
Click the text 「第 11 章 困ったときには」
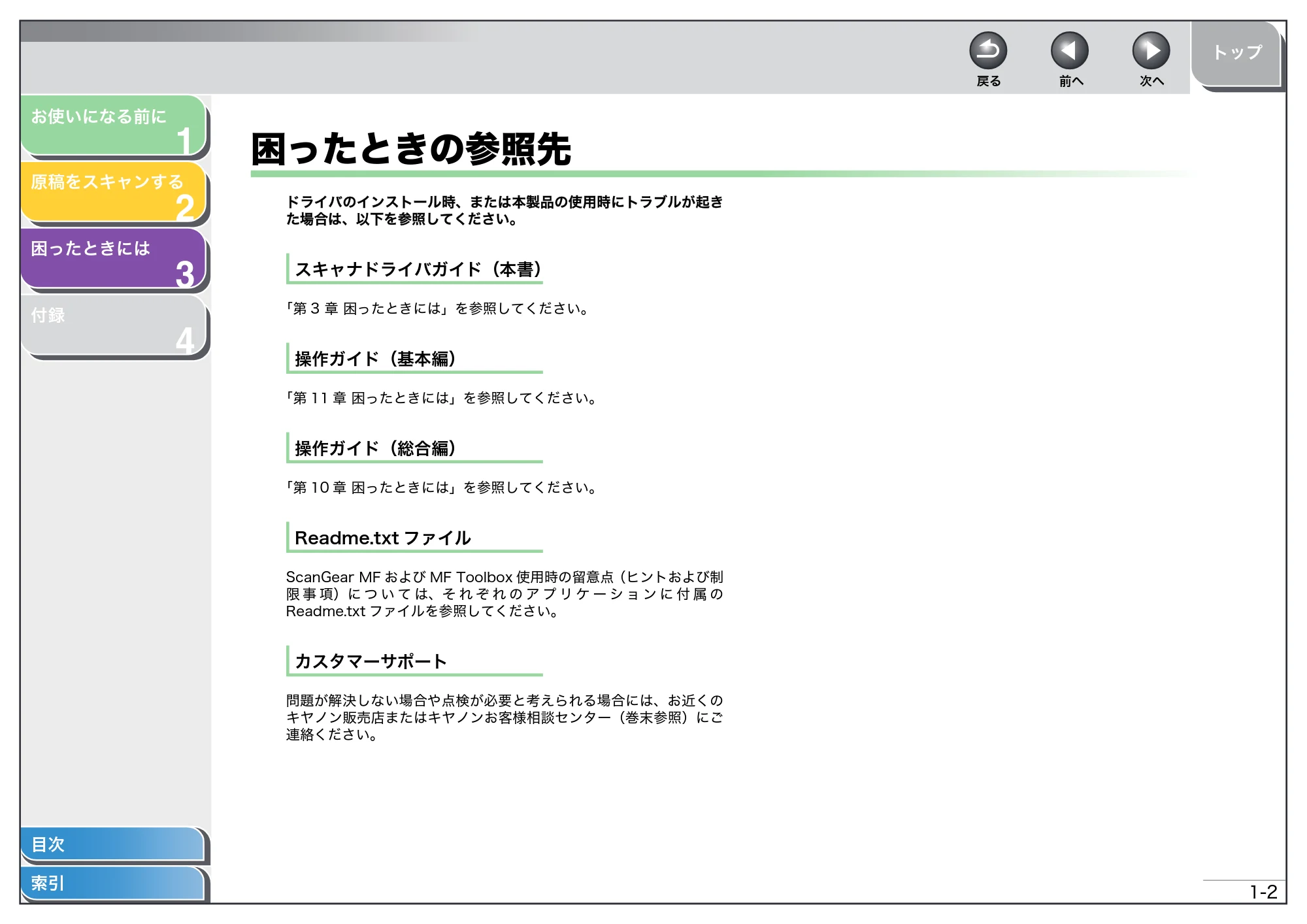(372, 398)
